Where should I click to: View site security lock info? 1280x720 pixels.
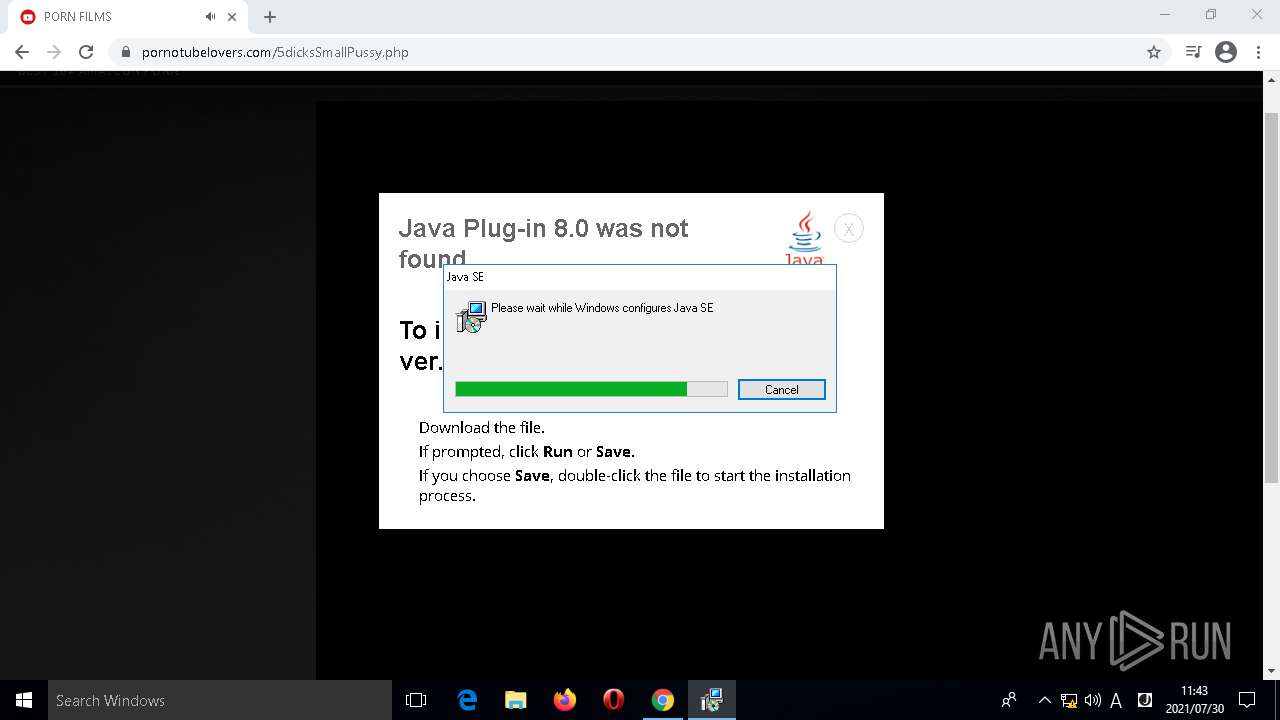(125, 52)
